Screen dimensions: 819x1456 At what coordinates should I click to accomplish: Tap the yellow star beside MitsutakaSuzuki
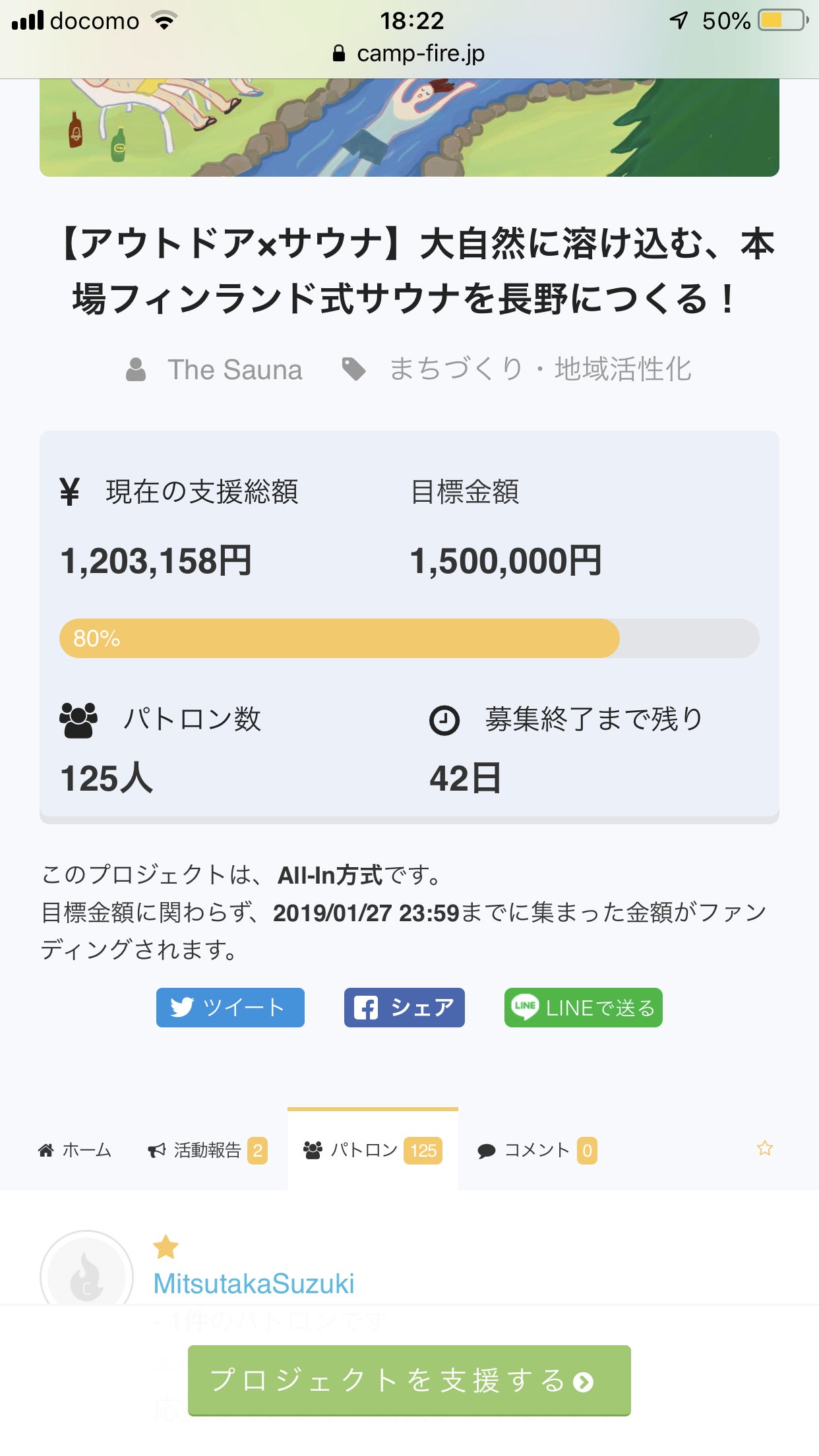(x=166, y=1246)
